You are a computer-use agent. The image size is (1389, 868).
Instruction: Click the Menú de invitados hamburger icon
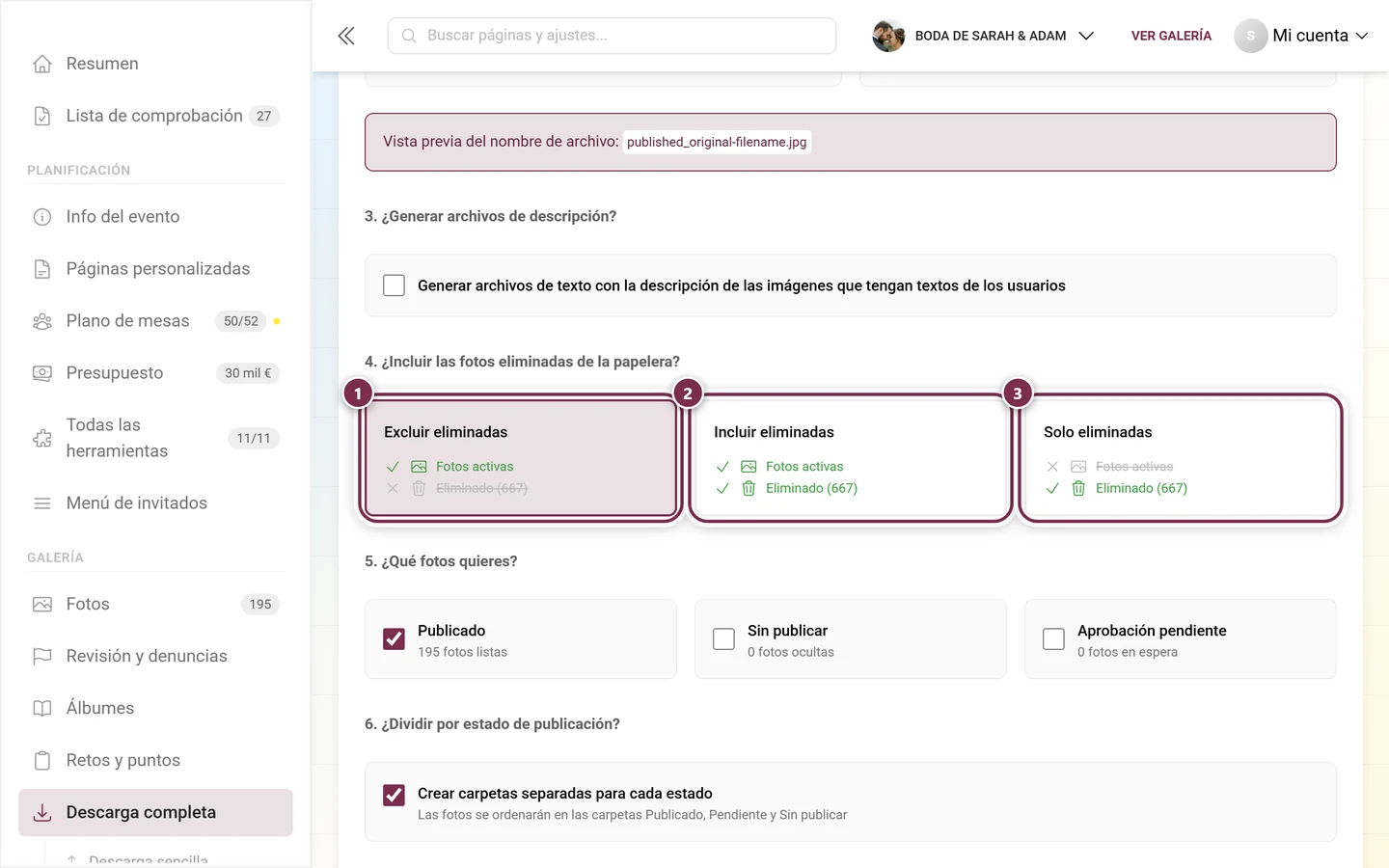coord(42,503)
